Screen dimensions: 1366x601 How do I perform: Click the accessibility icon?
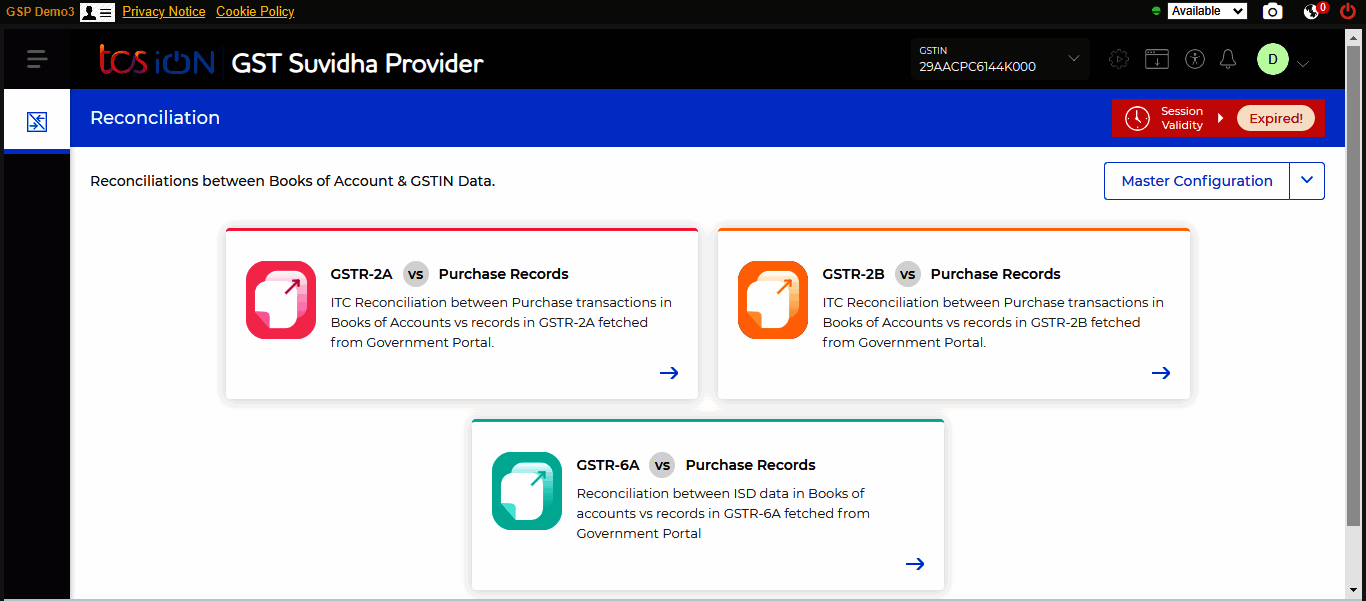pos(1195,59)
